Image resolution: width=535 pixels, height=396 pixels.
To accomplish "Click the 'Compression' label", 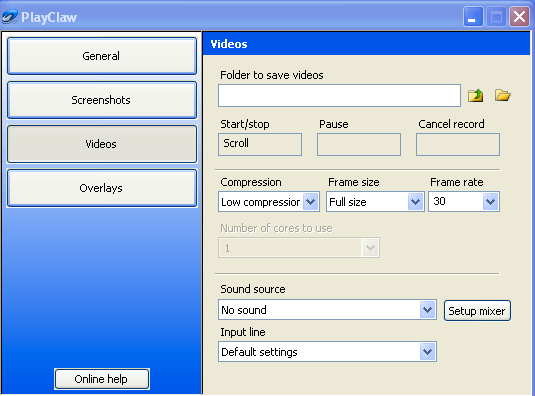I will 251,182.
